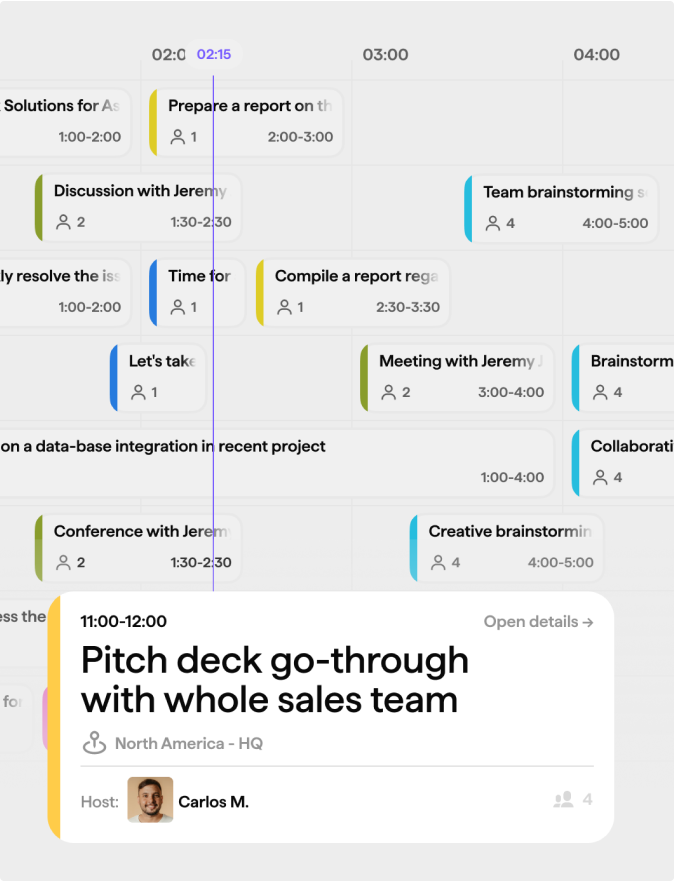Select the 03:00 time column header
Viewport: 674px width, 881px height.
point(385,55)
